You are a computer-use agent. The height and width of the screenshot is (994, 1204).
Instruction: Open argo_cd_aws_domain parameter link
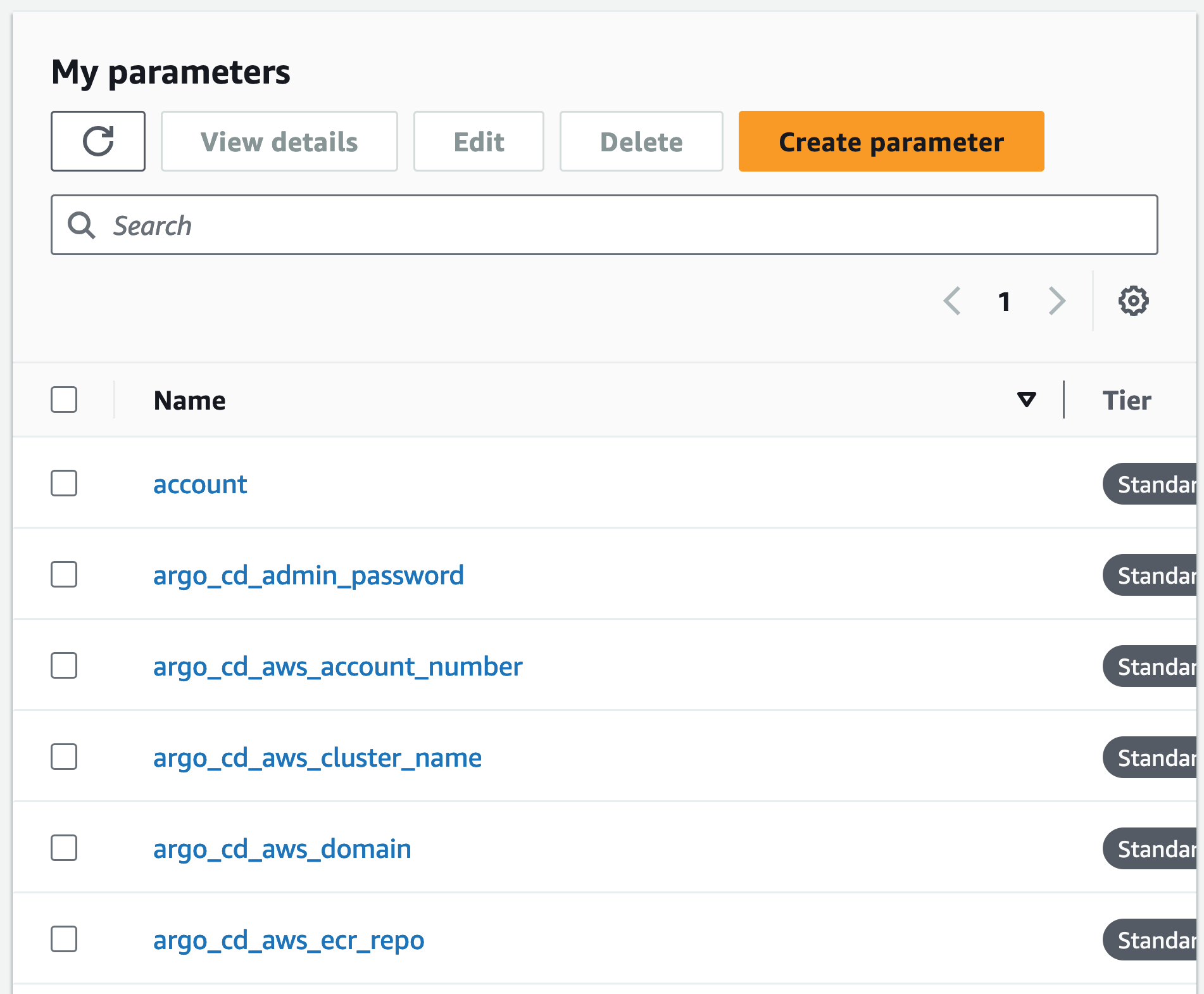282,850
